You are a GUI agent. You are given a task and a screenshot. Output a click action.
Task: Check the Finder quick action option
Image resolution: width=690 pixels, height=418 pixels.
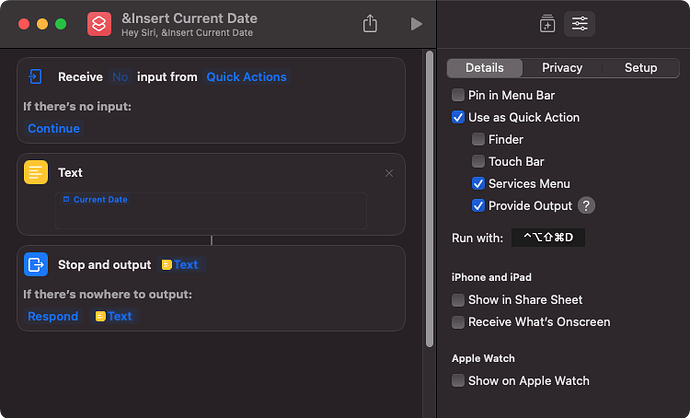tap(478, 139)
